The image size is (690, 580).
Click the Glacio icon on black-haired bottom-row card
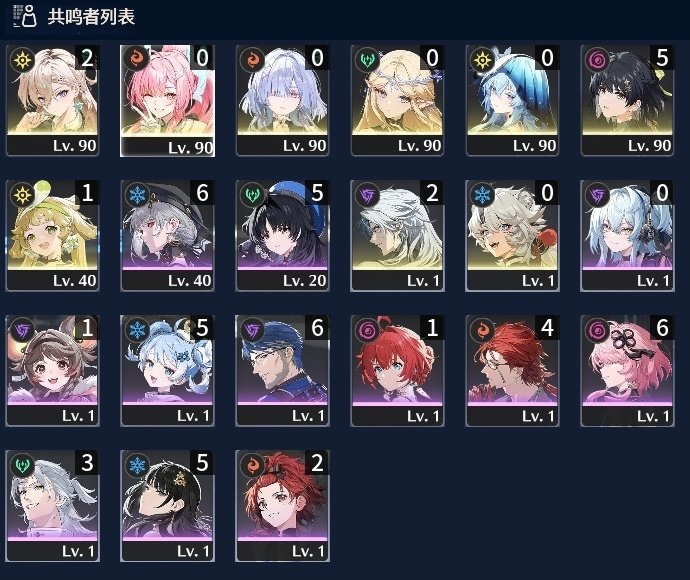coord(137,465)
